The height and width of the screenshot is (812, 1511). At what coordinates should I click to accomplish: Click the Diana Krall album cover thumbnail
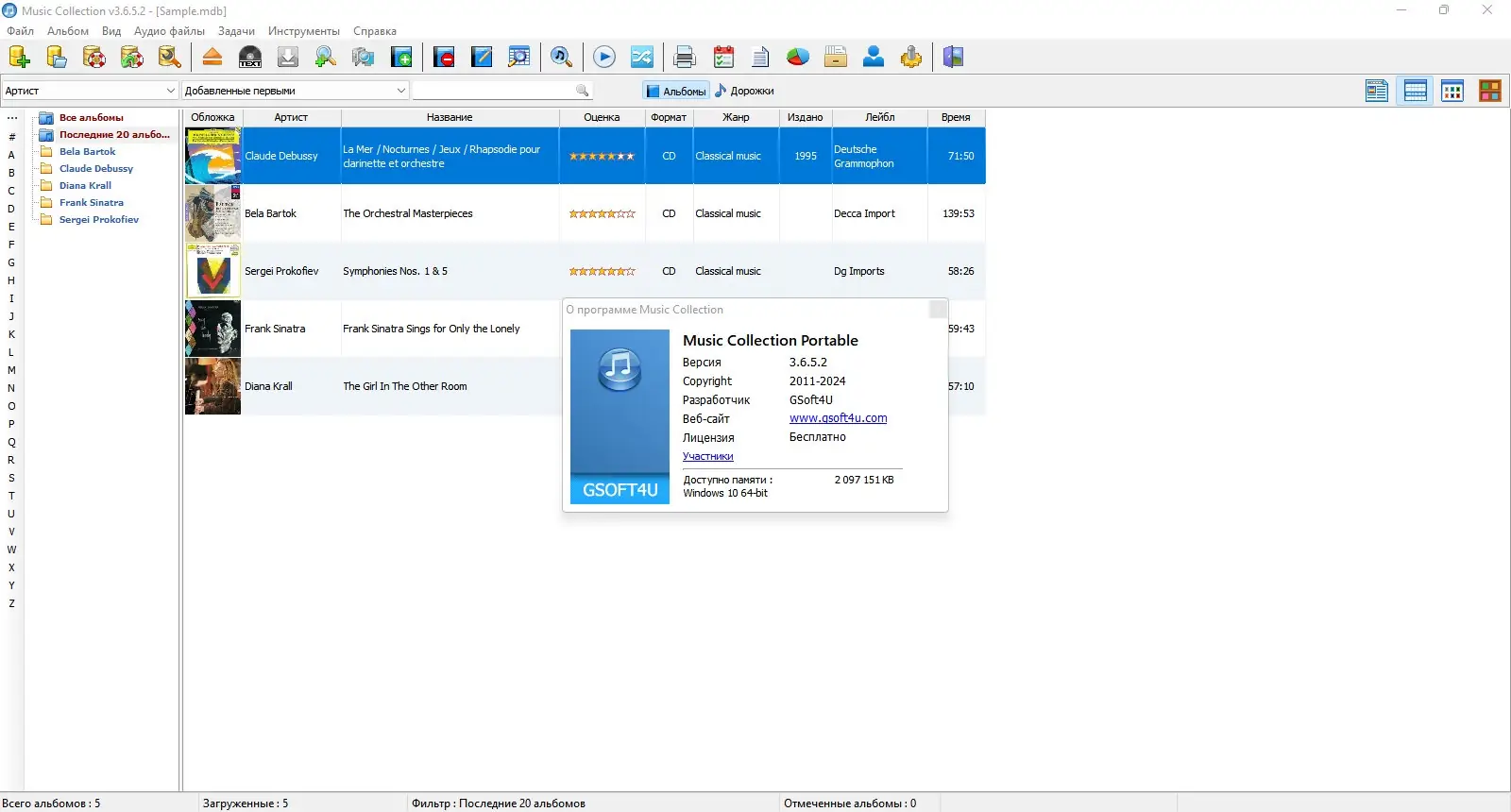[212, 386]
